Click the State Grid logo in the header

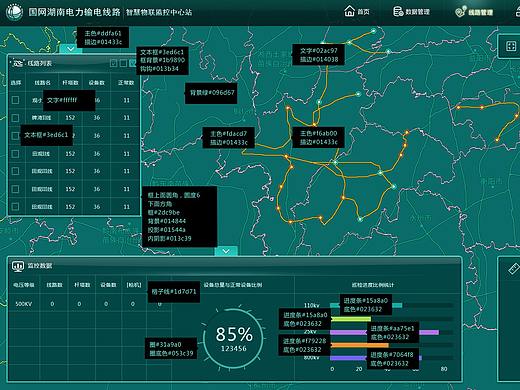14,12
